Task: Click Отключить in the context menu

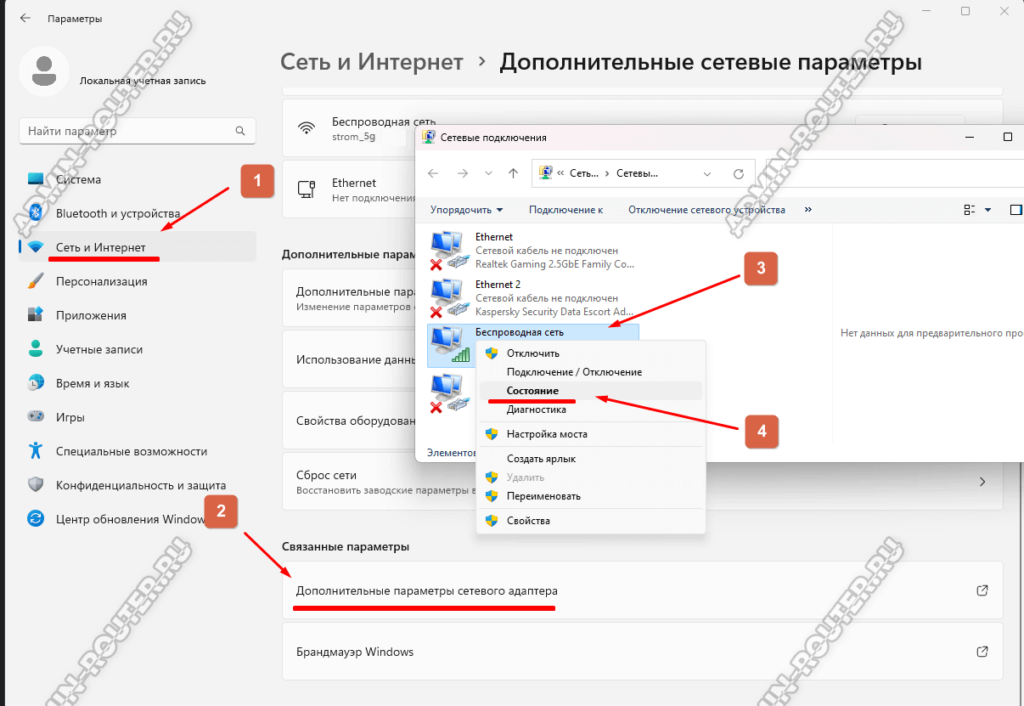Action: [533, 353]
